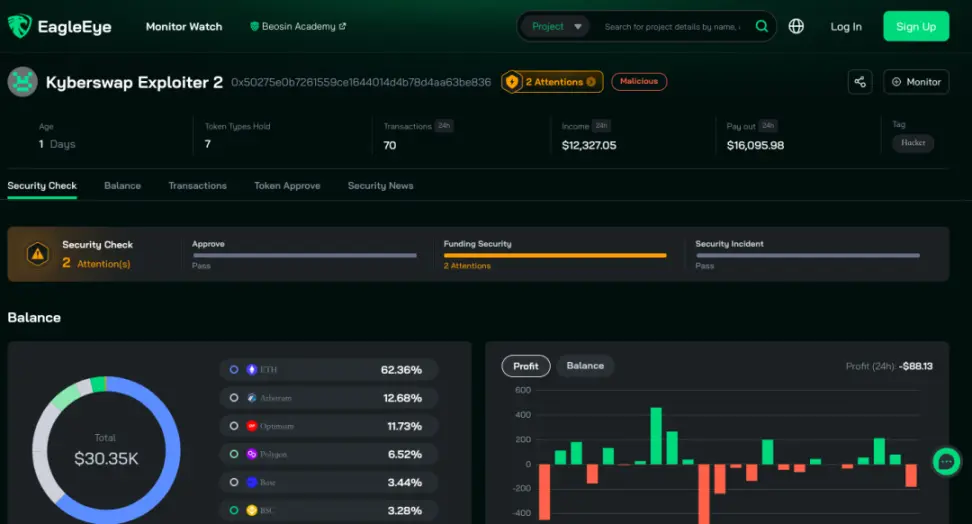Click the share icon button
Screen dimensions: 972x524
[x=860, y=82]
